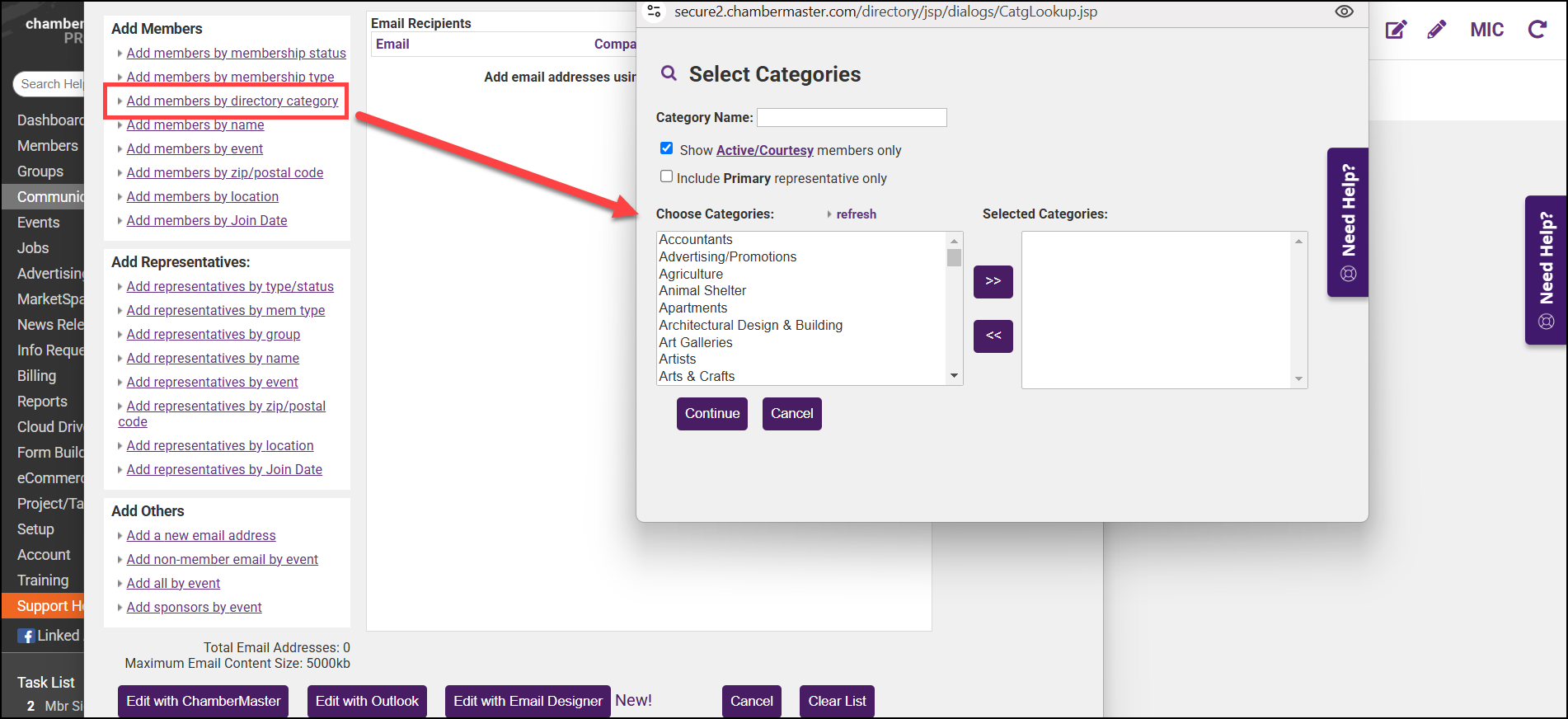Open Events in the left sidebar
Image resolution: width=1568 pixels, height=719 pixels.
(39, 223)
